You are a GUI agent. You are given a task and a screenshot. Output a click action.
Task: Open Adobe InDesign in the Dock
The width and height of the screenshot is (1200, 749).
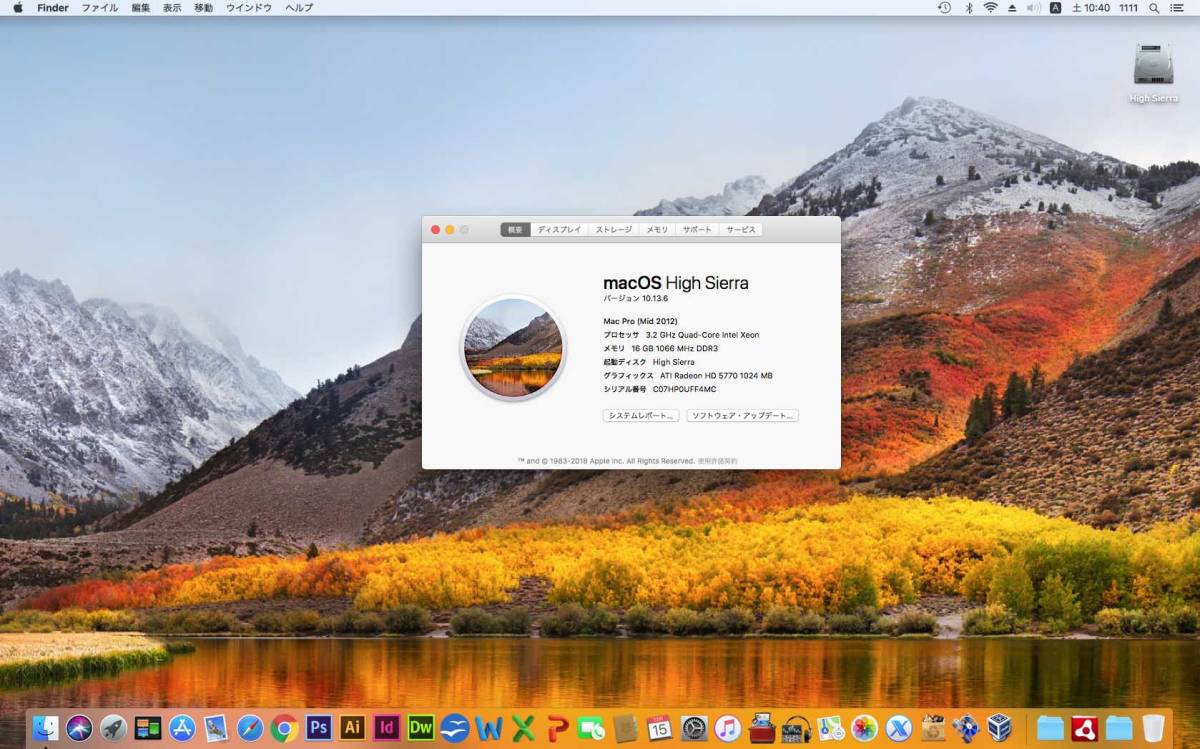coord(386,728)
